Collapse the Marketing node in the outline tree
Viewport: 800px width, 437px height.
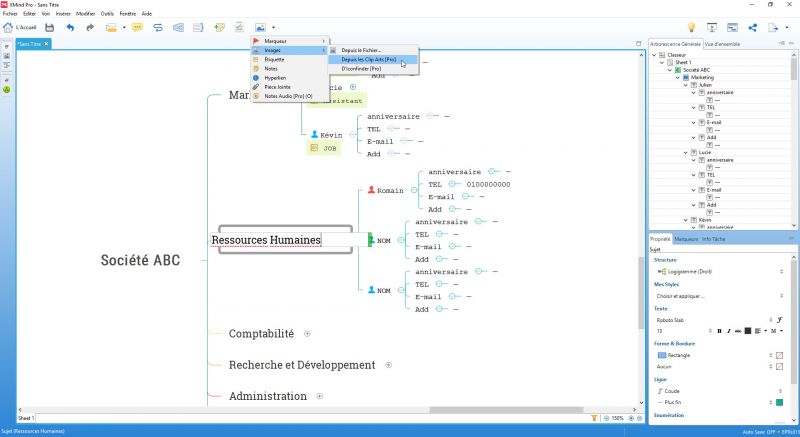pos(678,78)
